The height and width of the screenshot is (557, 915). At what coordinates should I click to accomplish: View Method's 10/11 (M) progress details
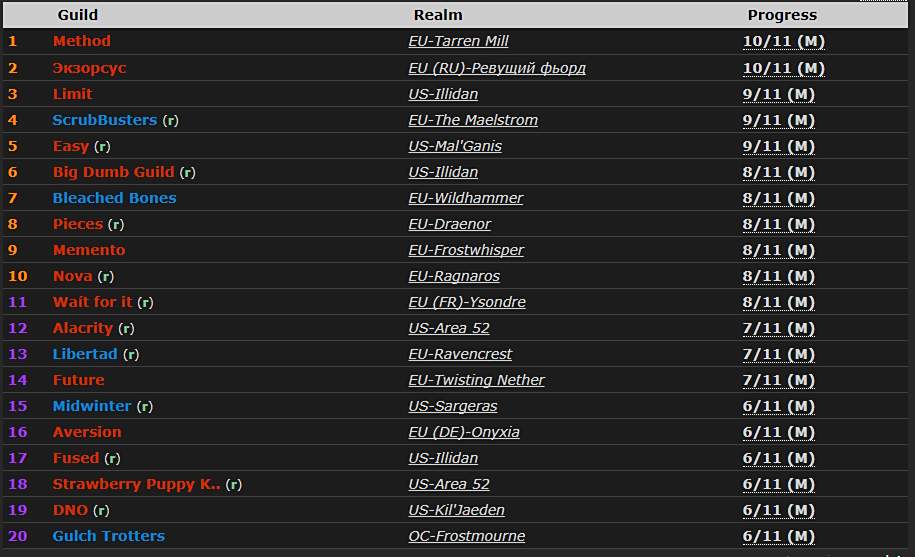pyautogui.click(x=783, y=42)
